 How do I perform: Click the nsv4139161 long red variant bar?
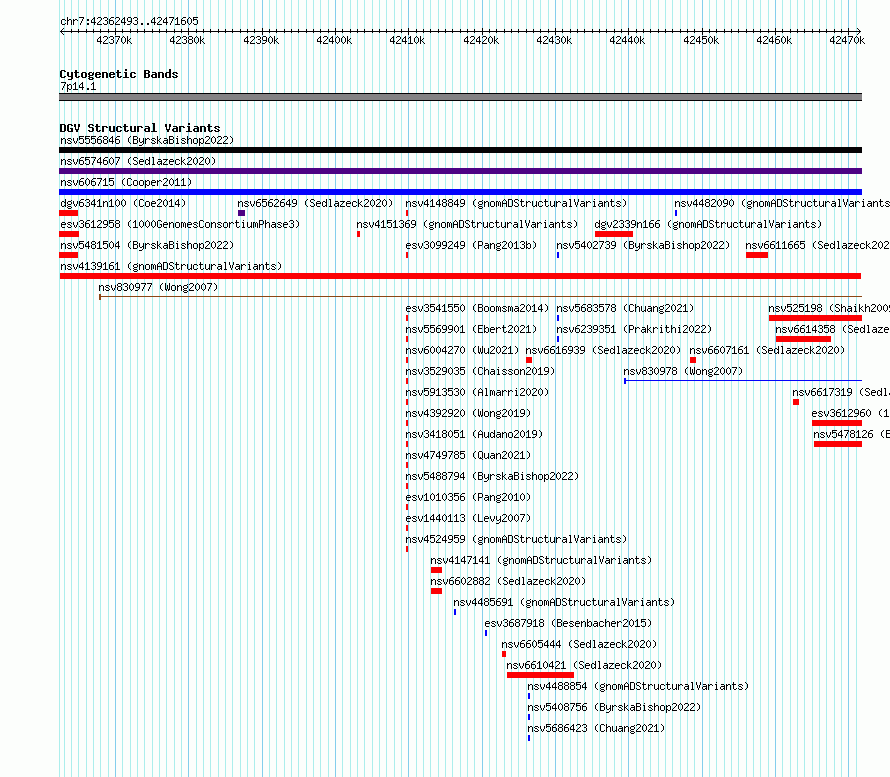(460, 276)
